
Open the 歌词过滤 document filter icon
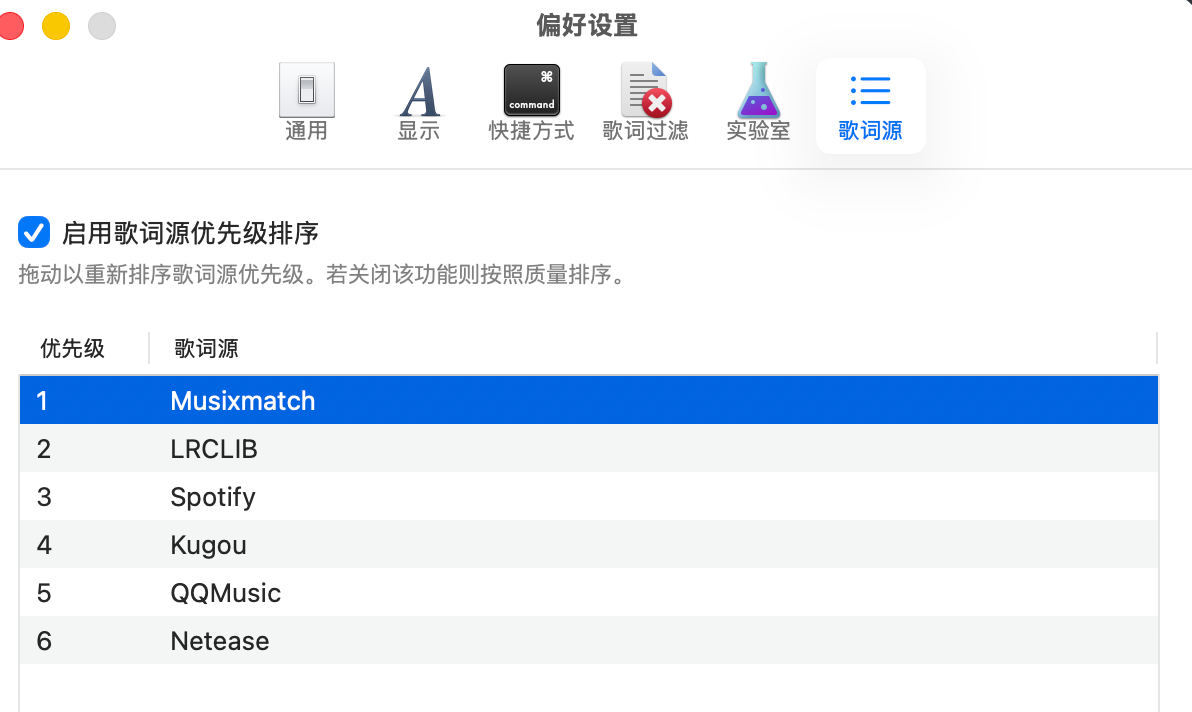[x=645, y=91]
